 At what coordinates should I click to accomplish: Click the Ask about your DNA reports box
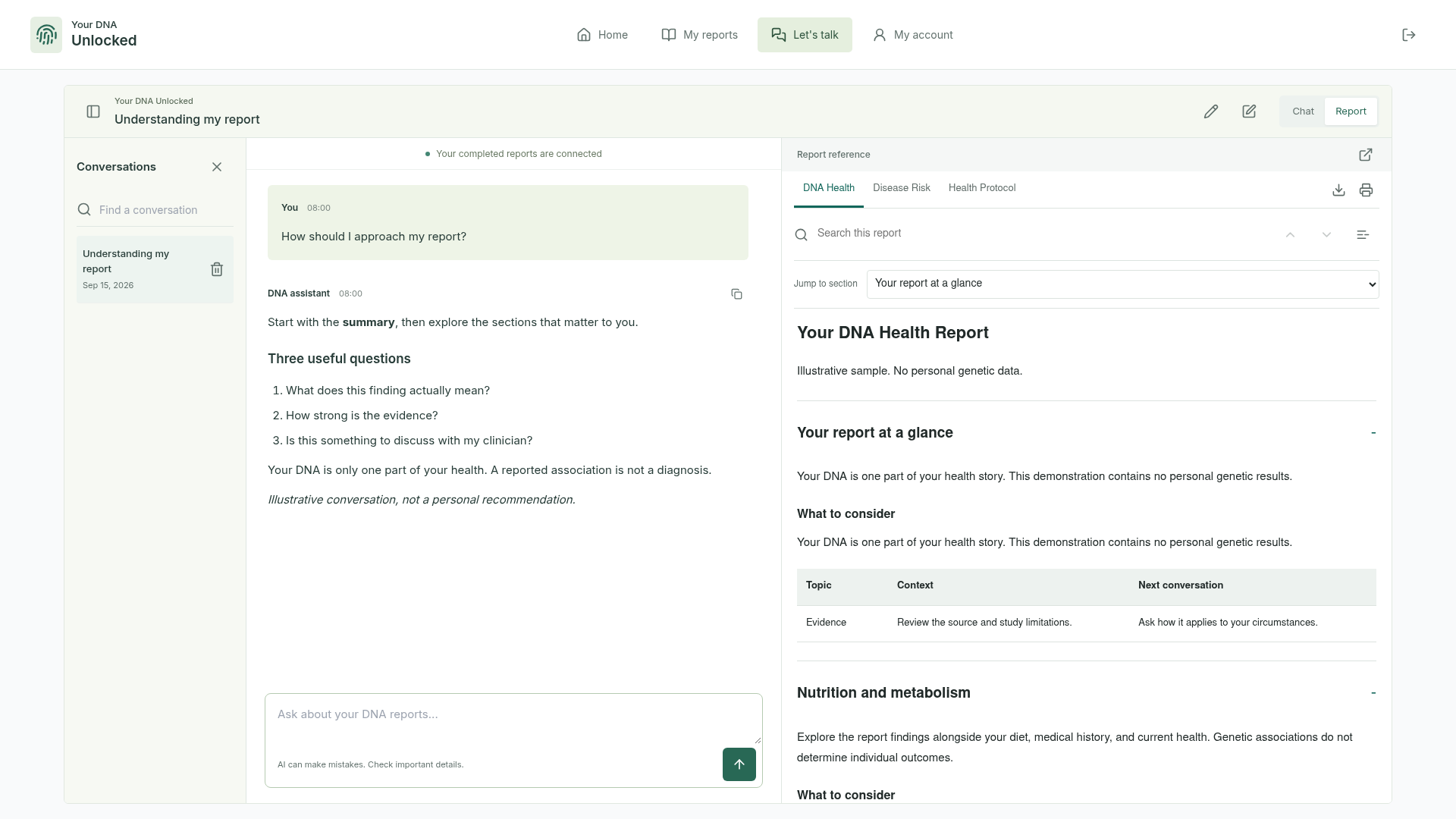[513, 719]
